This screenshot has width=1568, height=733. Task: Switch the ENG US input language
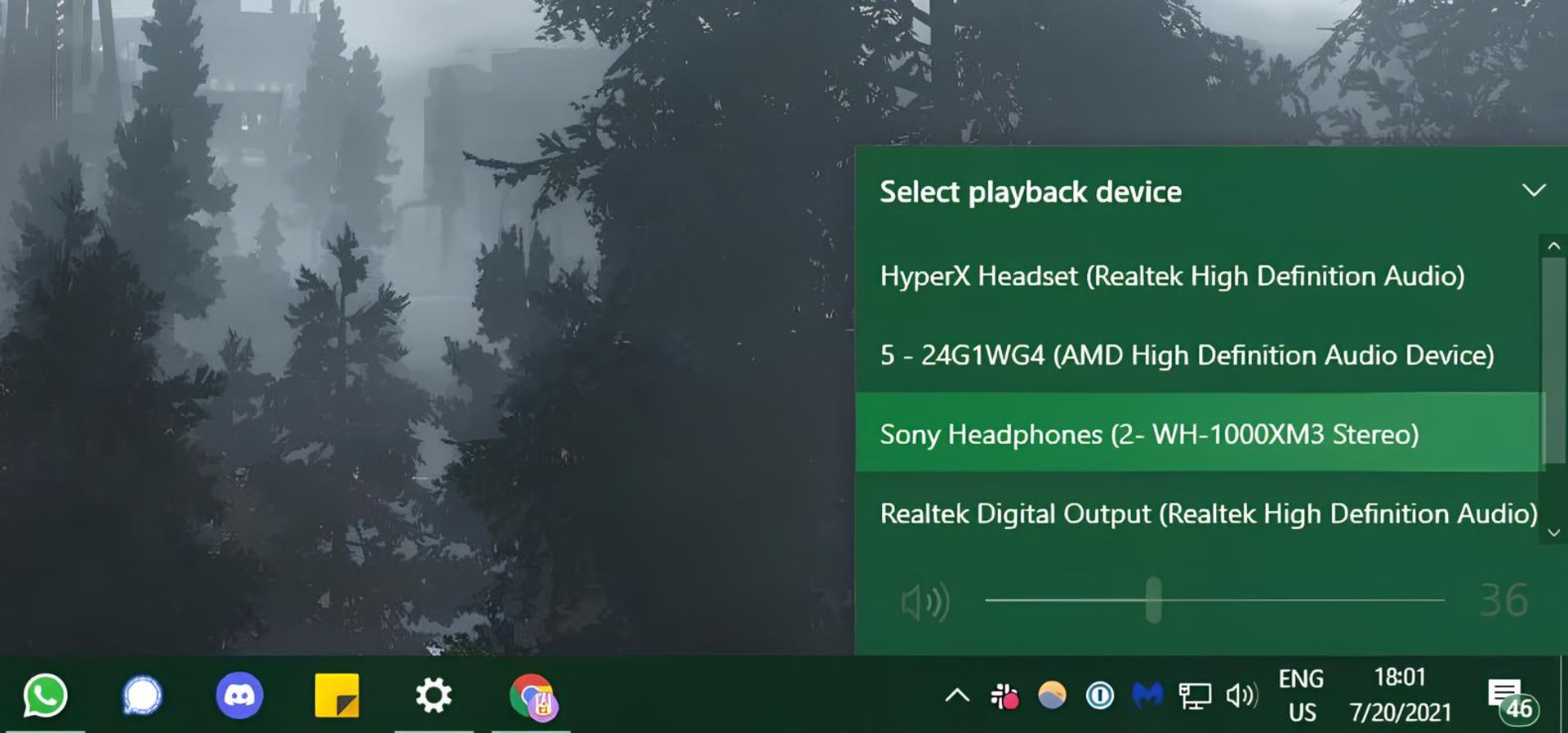[x=1301, y=695]
